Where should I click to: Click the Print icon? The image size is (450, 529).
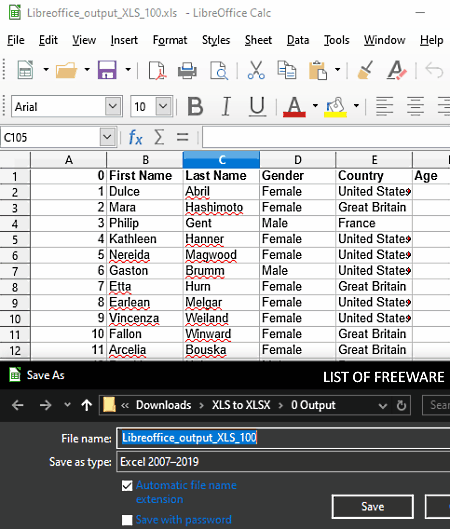point(187,70)
